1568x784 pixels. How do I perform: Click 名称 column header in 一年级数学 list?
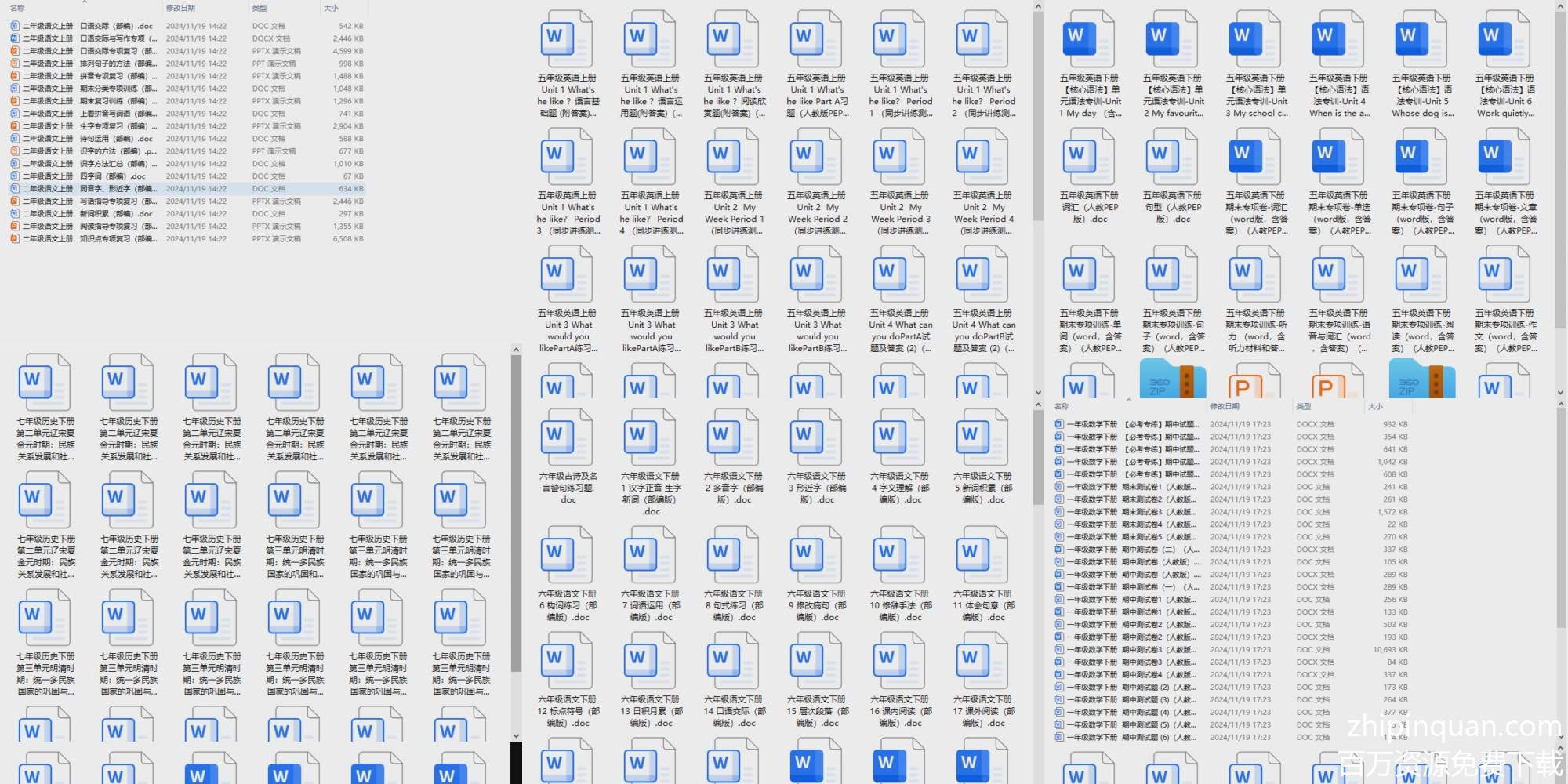[x=1062, y=407]
